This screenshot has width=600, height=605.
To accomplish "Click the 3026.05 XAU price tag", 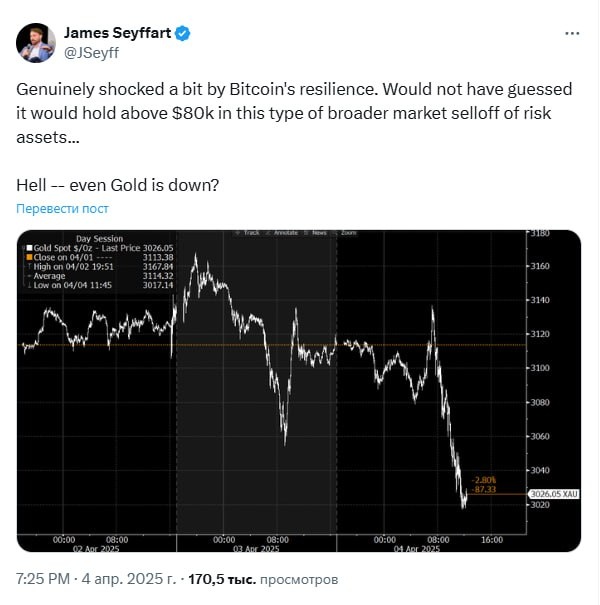I will coord(554,494).
